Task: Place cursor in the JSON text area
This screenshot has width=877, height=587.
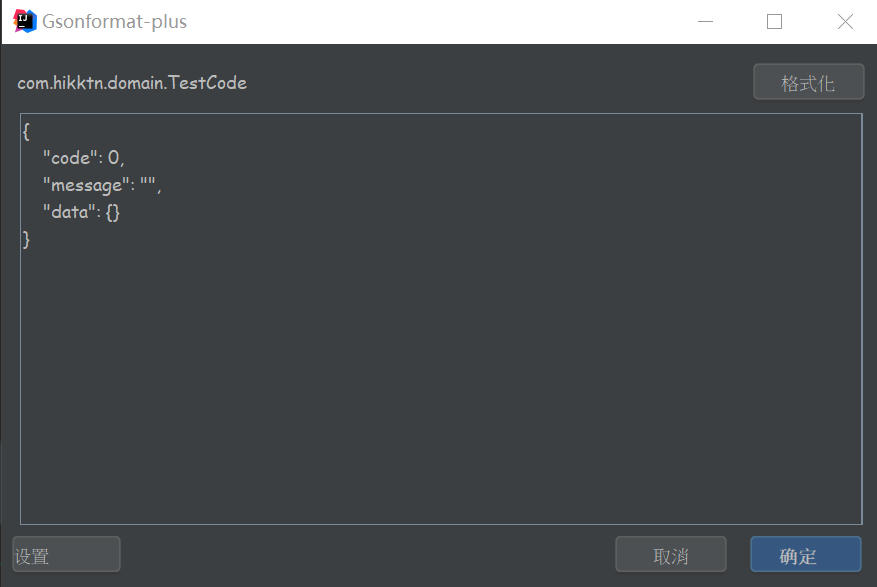Action: click(x=441, y=319)
